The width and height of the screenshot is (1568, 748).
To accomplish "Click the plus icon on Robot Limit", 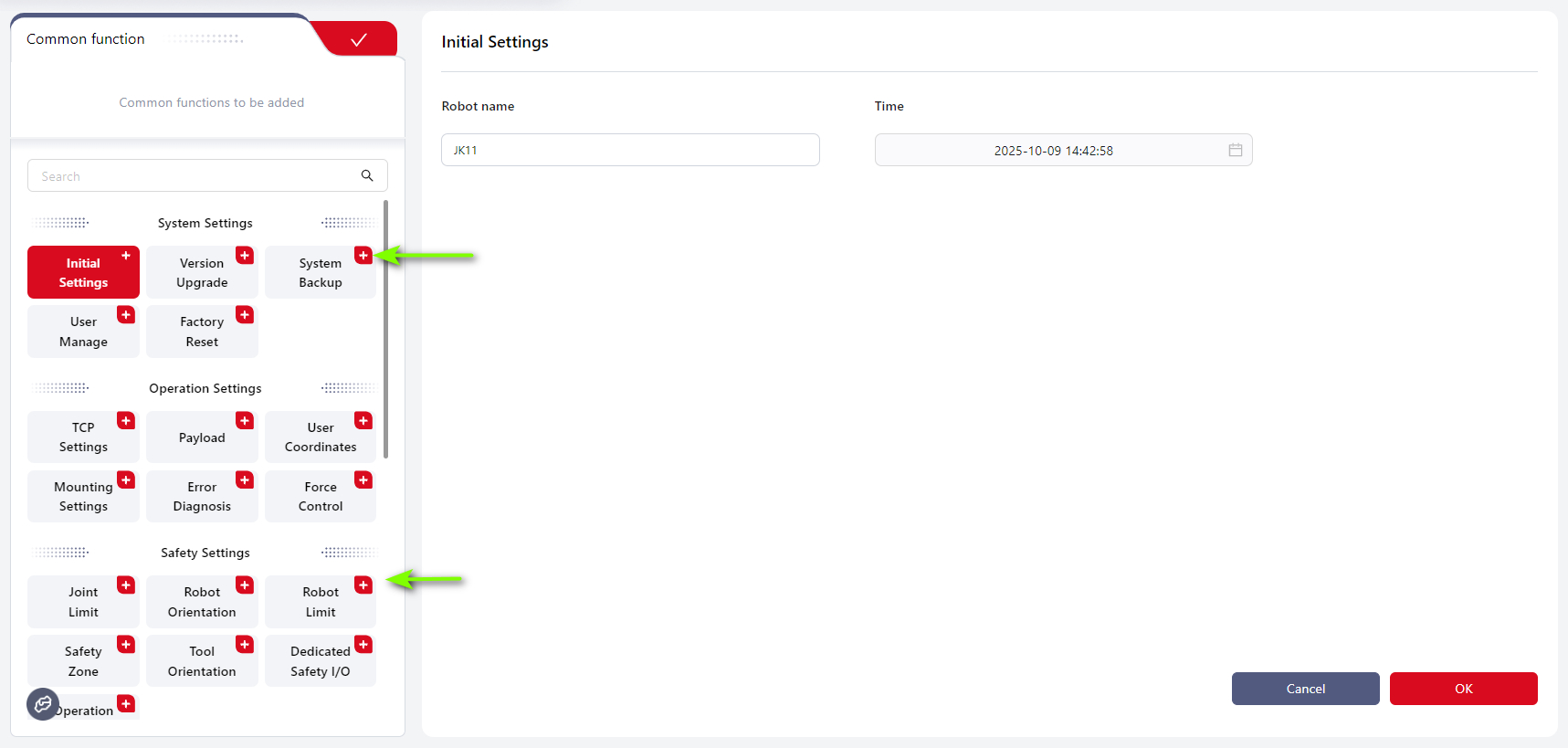I will tap(363, 585).
